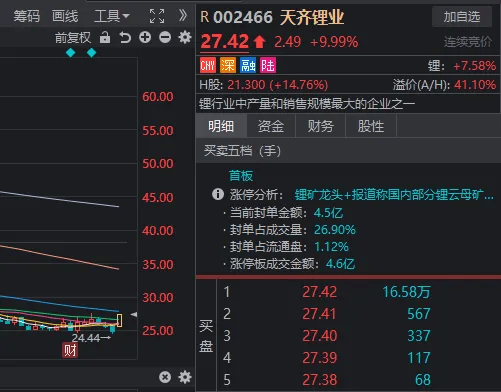Switch to the 财务 tab
The width and height of the screenshot is (501, 392).
(x=321, y=126)
